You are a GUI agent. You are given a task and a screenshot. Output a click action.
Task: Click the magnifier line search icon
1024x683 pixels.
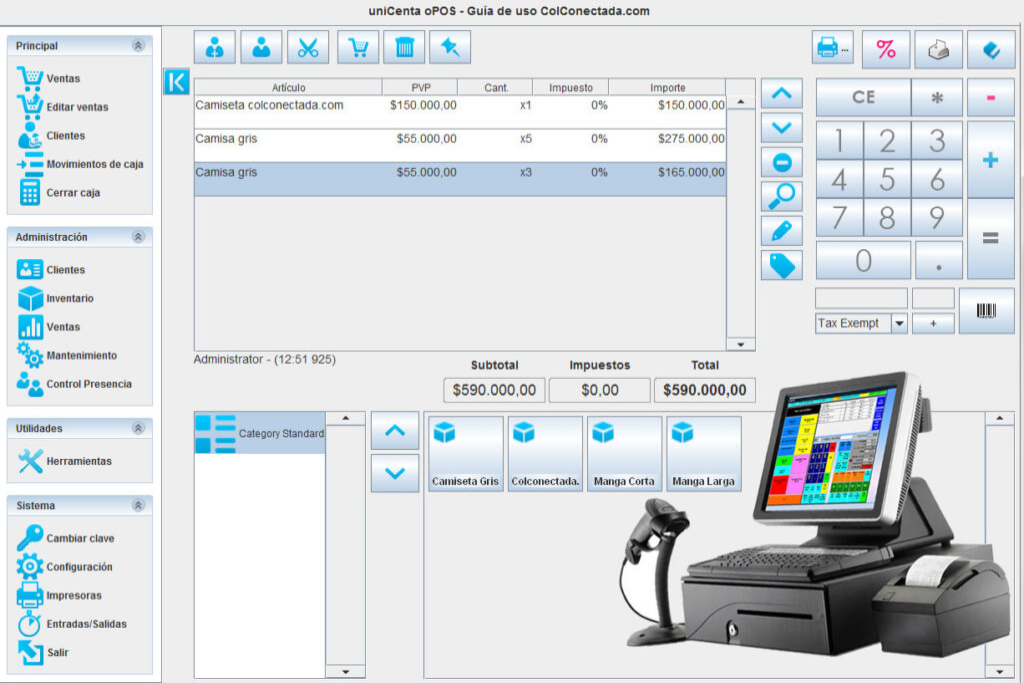pyautogui.click(x=781, y=196)
